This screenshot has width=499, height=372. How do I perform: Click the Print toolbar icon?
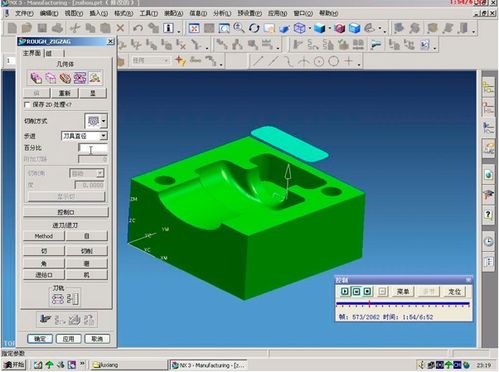[x=57, y=28]
